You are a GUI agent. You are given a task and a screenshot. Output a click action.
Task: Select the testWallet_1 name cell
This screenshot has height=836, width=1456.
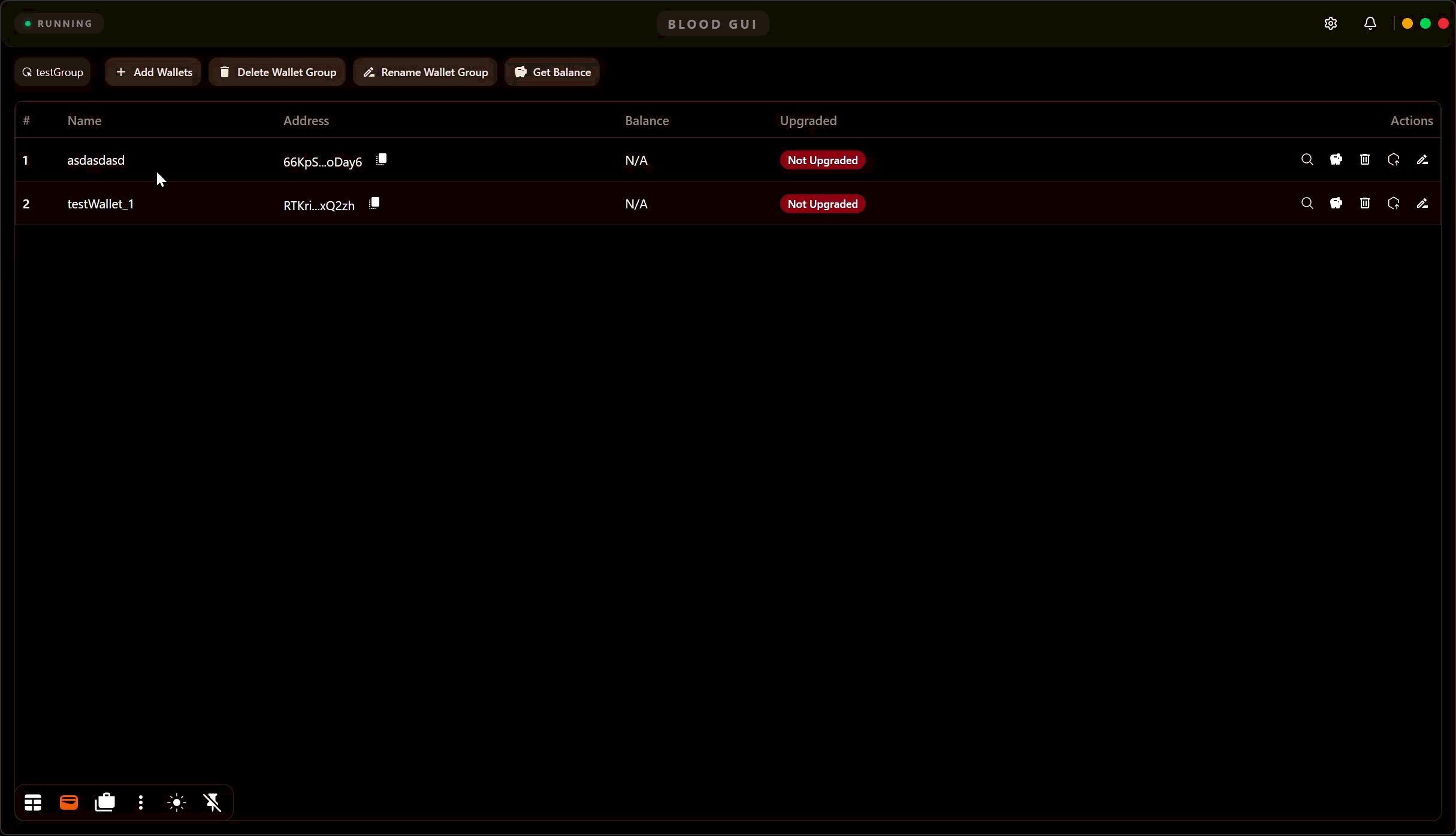[101, 204]
